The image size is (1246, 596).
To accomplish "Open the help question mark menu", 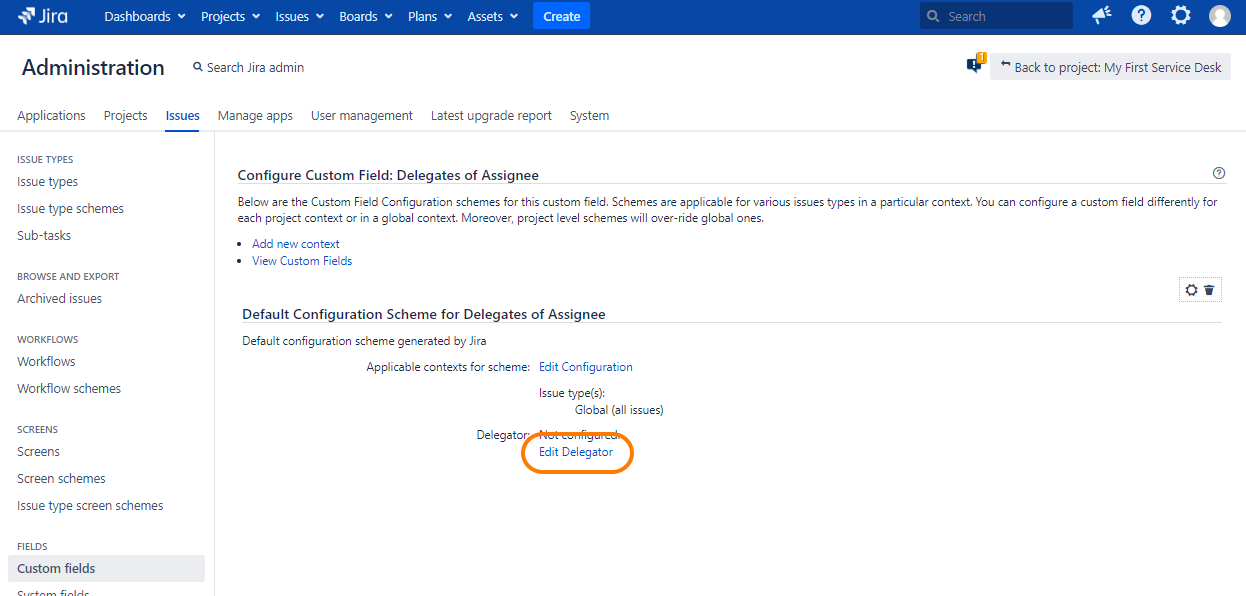I will (1141, 16).
